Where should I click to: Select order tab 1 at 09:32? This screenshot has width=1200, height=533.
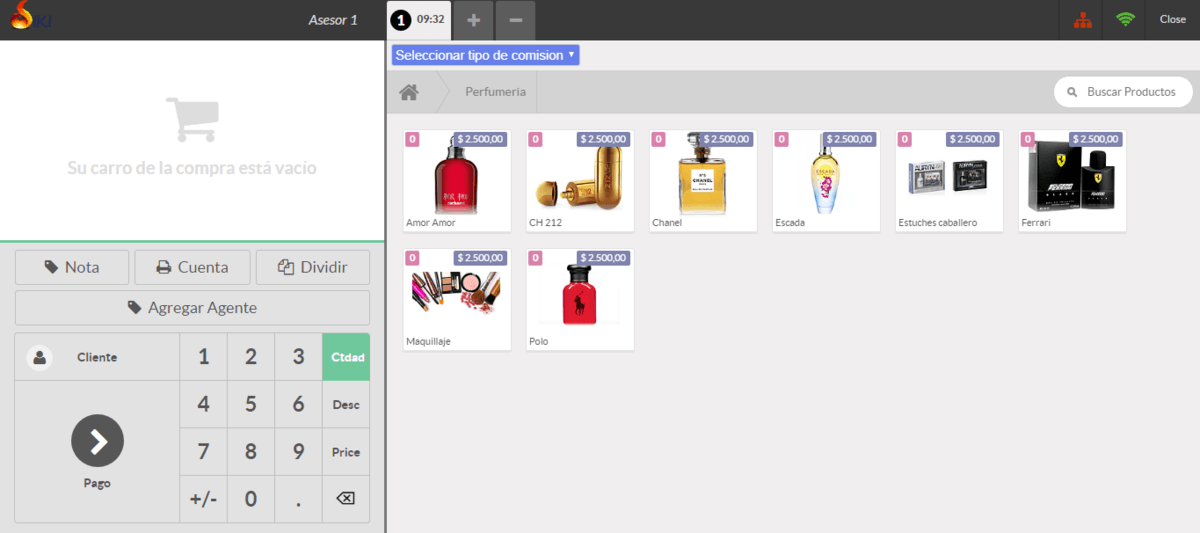point(419,20)
